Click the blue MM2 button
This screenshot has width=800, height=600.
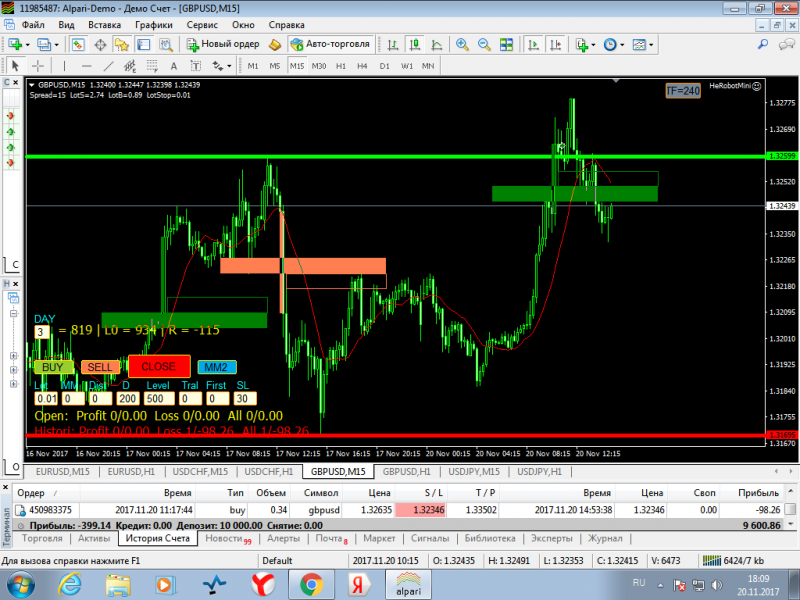coord(217,367)
